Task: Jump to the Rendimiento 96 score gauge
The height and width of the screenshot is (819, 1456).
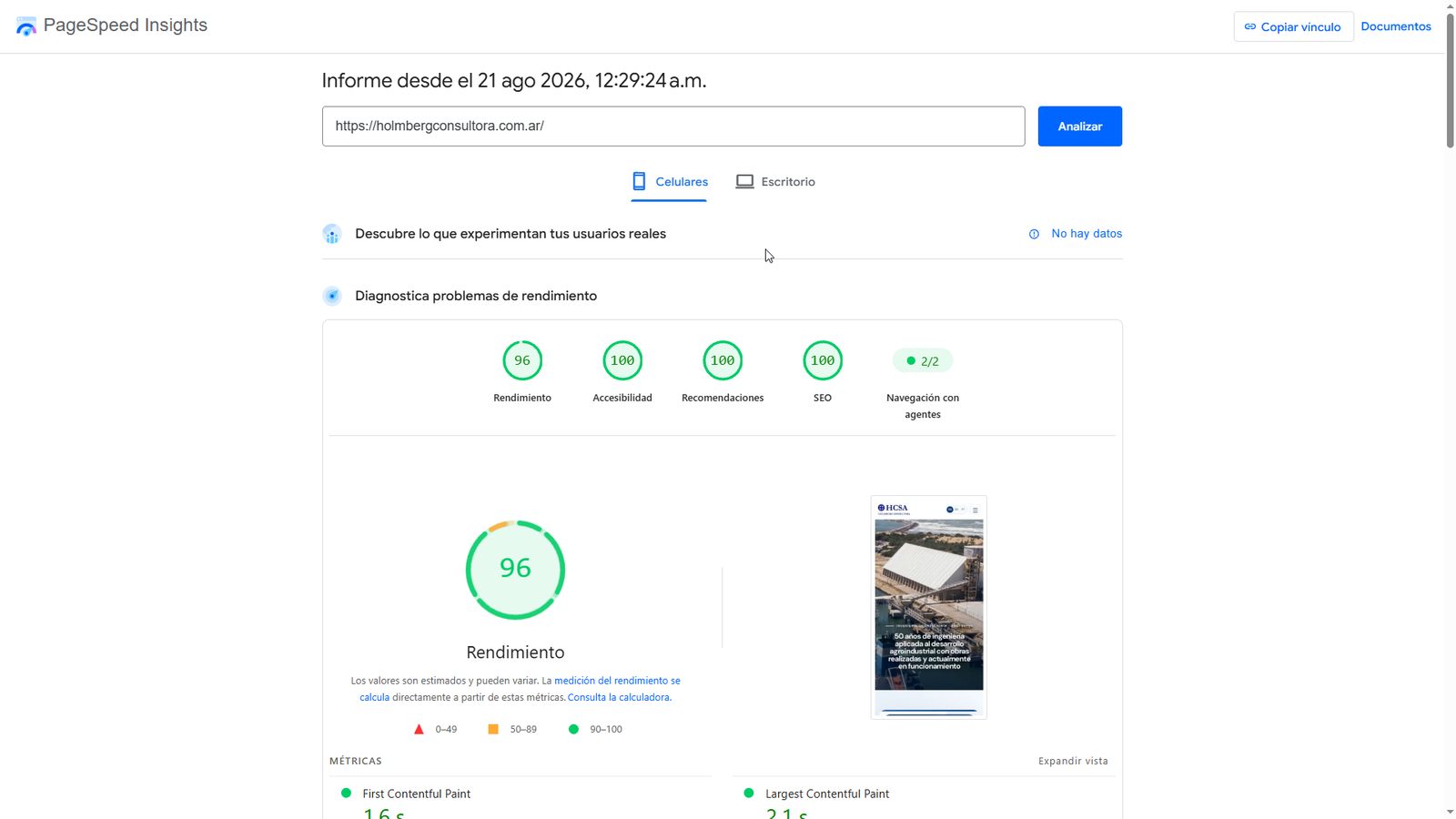Action: (x=522, y=360)
